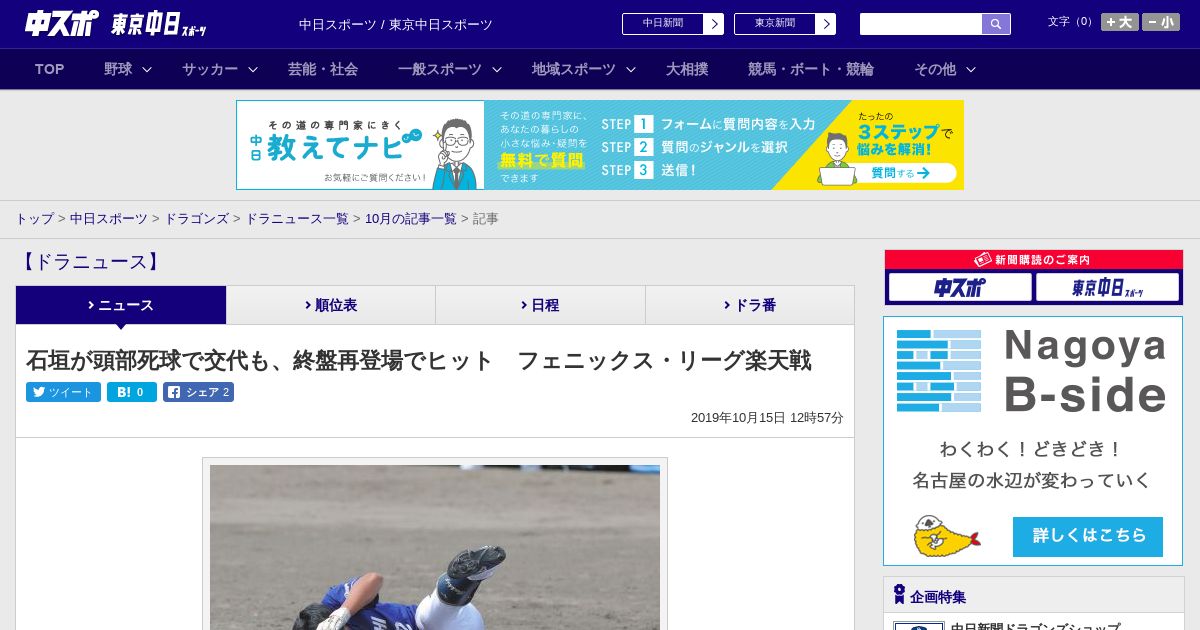Click the 東京中日スポーツ subscription guide button
The image size is (1200, 630).
click(x=1107, y=287)
